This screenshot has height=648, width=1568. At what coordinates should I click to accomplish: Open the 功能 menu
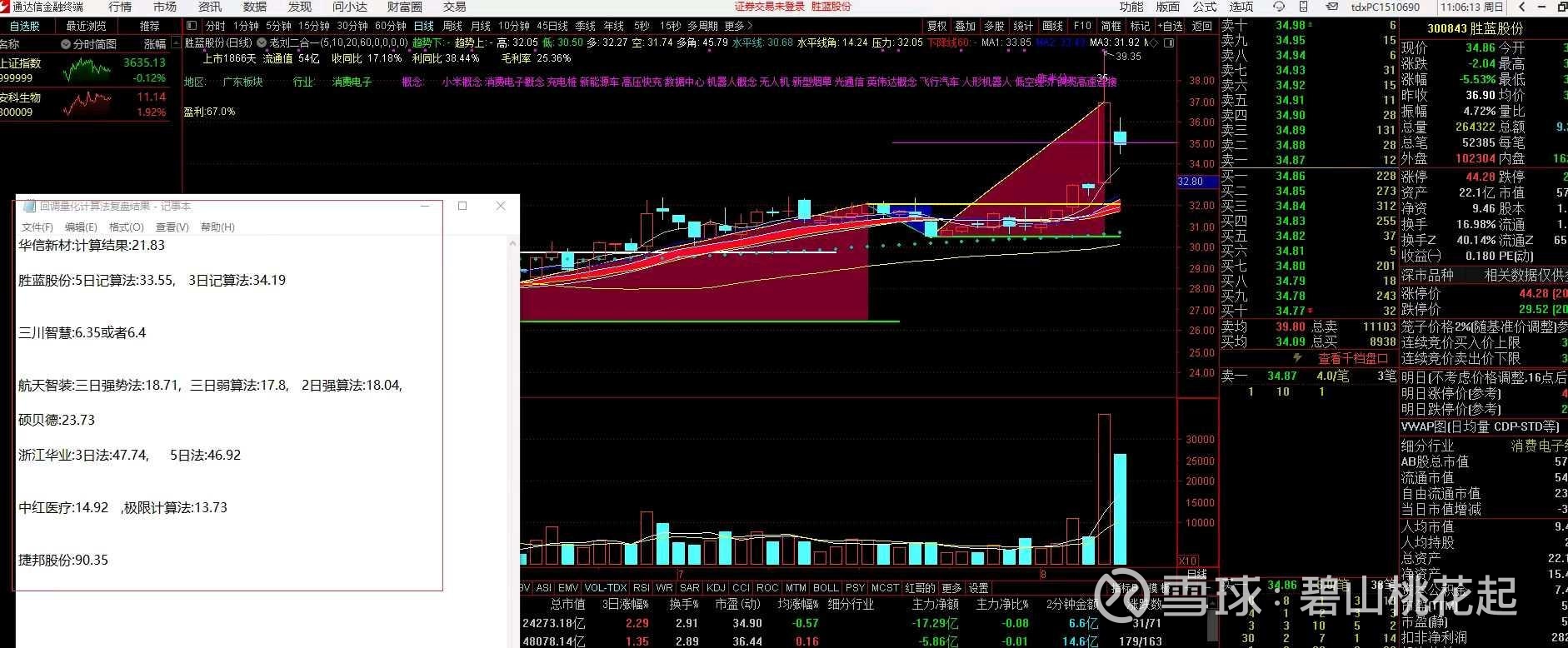[x=1131, y=7]
